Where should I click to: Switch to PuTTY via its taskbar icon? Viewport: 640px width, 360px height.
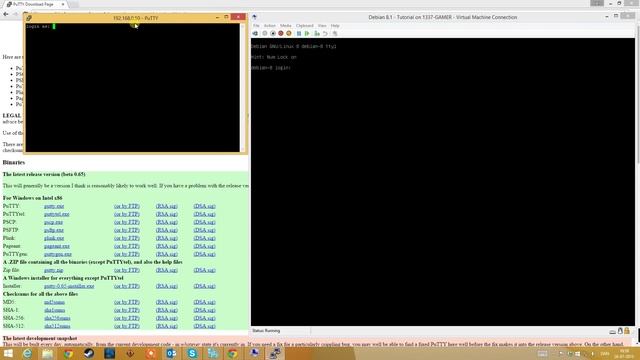coord(275,353)
